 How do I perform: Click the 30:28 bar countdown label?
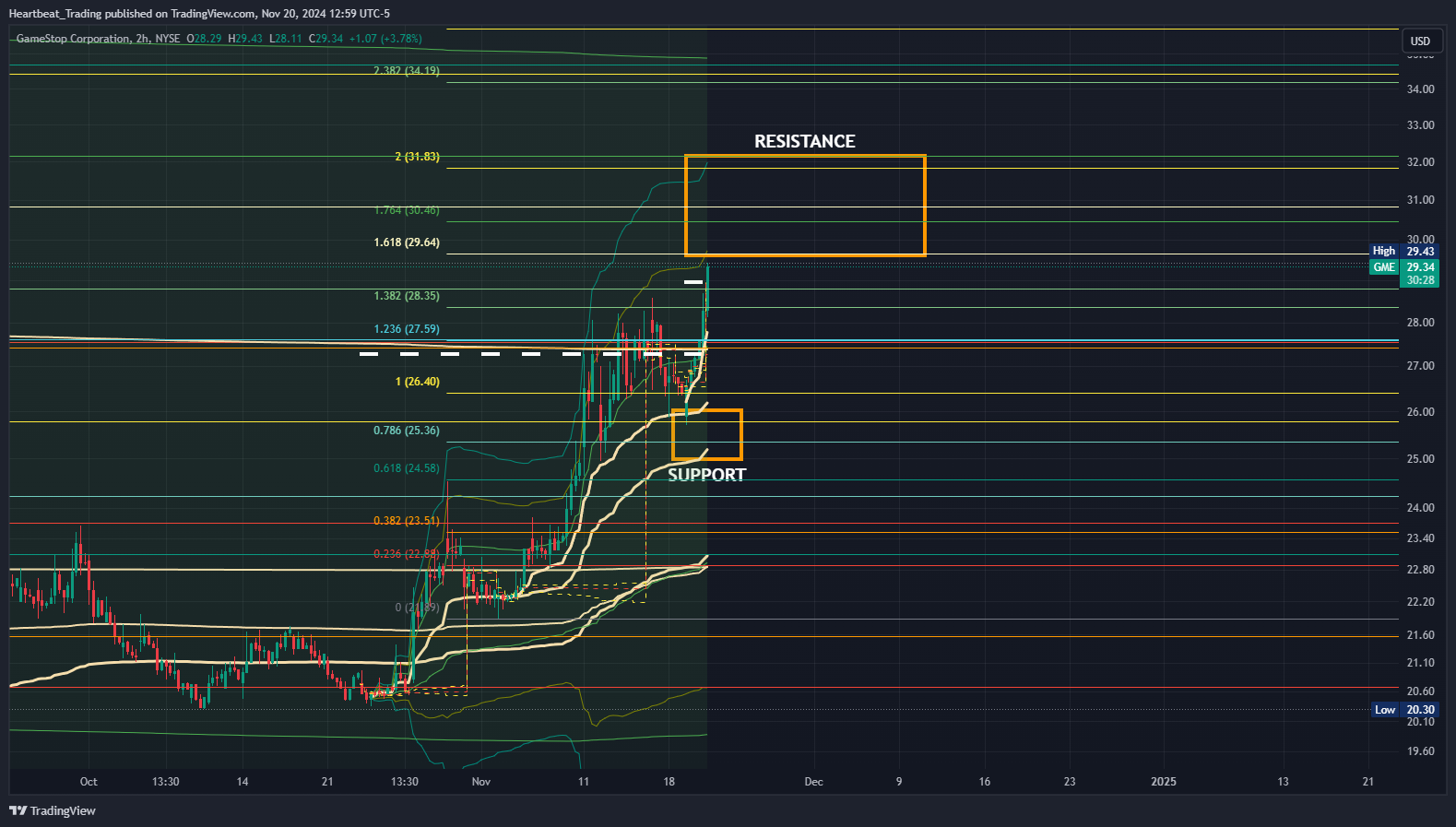click(1420, 280)
